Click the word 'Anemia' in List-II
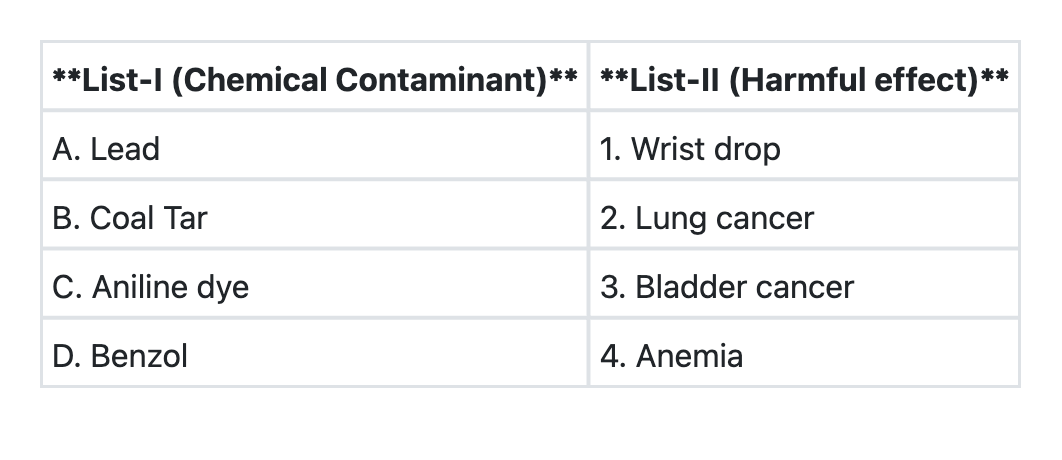Screen dimensions: 1062x460 pyautogui.click(x=689, y=355)
